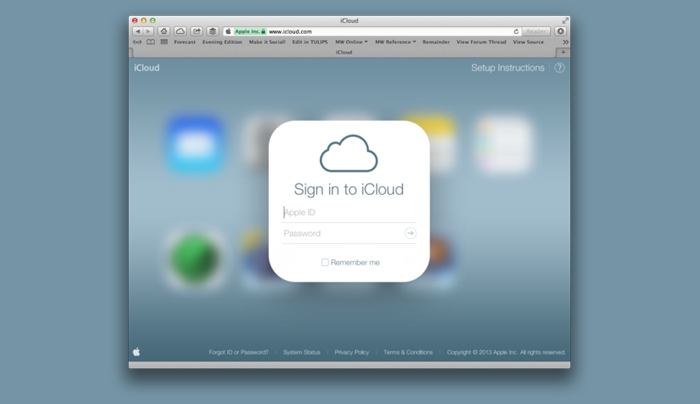This screenshot has width=700, height=404.
Task: Click the Apple Inc. secure certificate badge
Action: (x=250, y=31)
